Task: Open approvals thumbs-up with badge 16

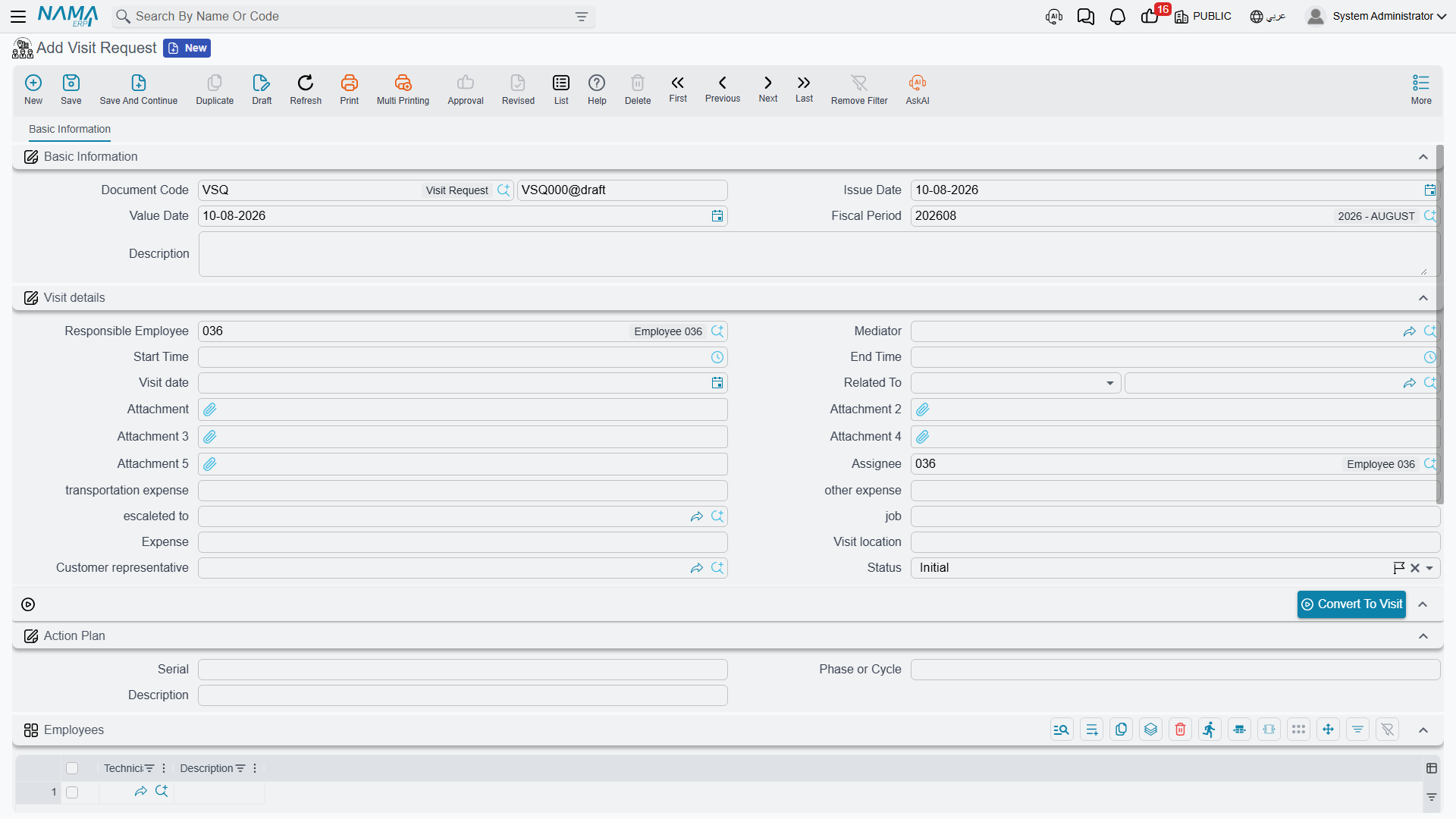Action: (1150, 17)
